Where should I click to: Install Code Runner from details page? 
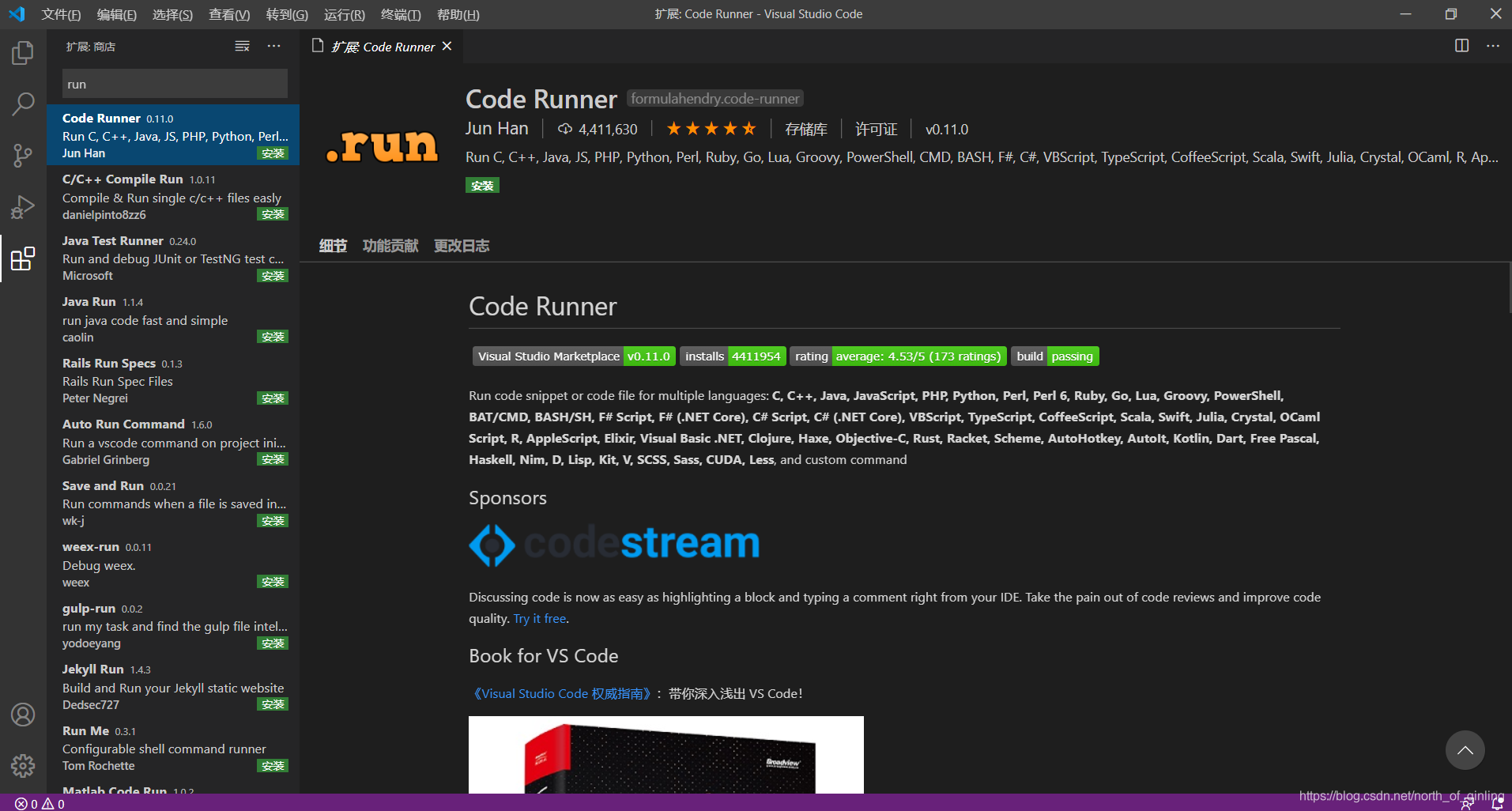click(x=482, y=186)
